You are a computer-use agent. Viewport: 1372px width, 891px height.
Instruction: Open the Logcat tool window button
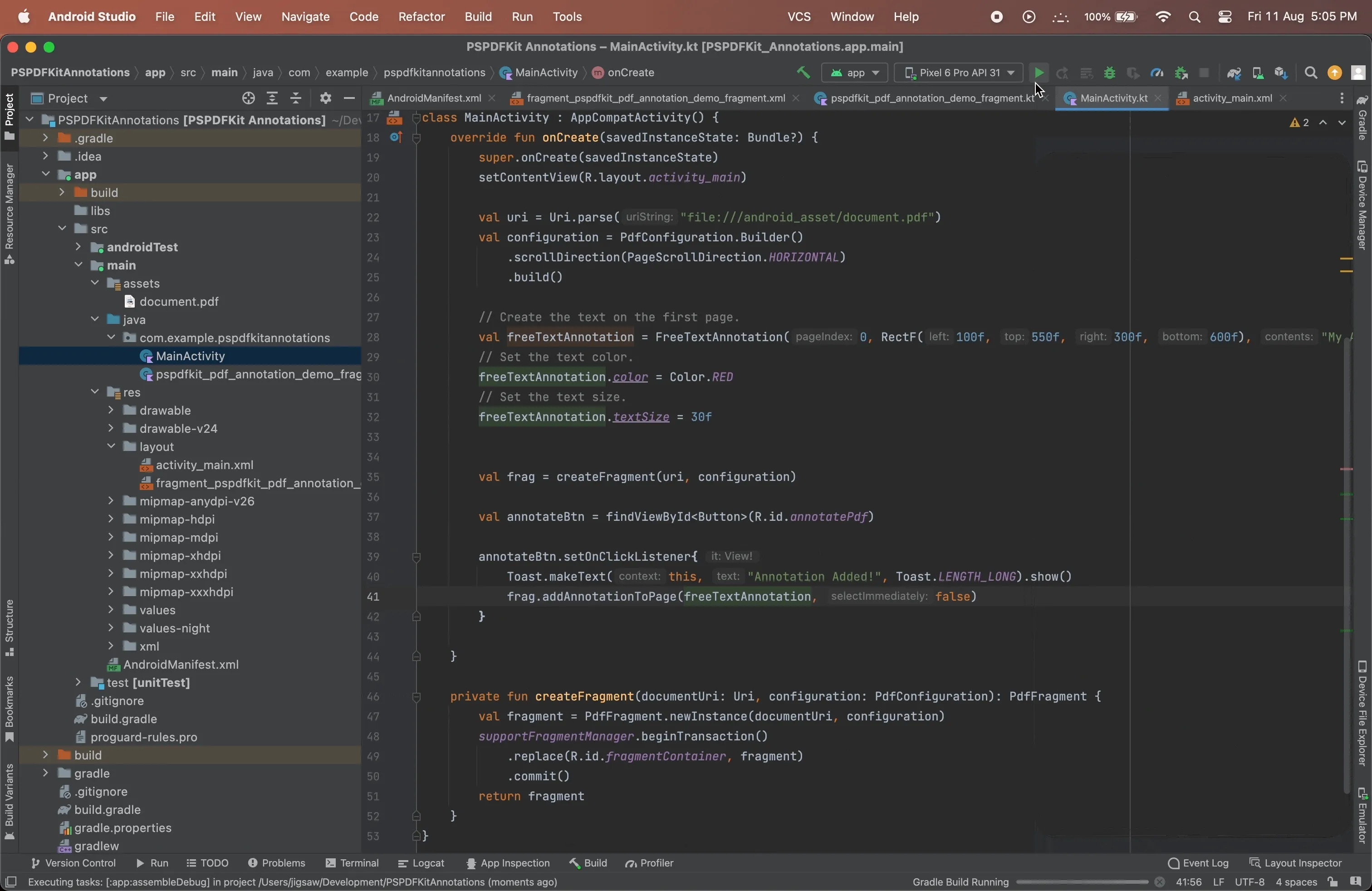pyautogui.click(x=421, y=863)
